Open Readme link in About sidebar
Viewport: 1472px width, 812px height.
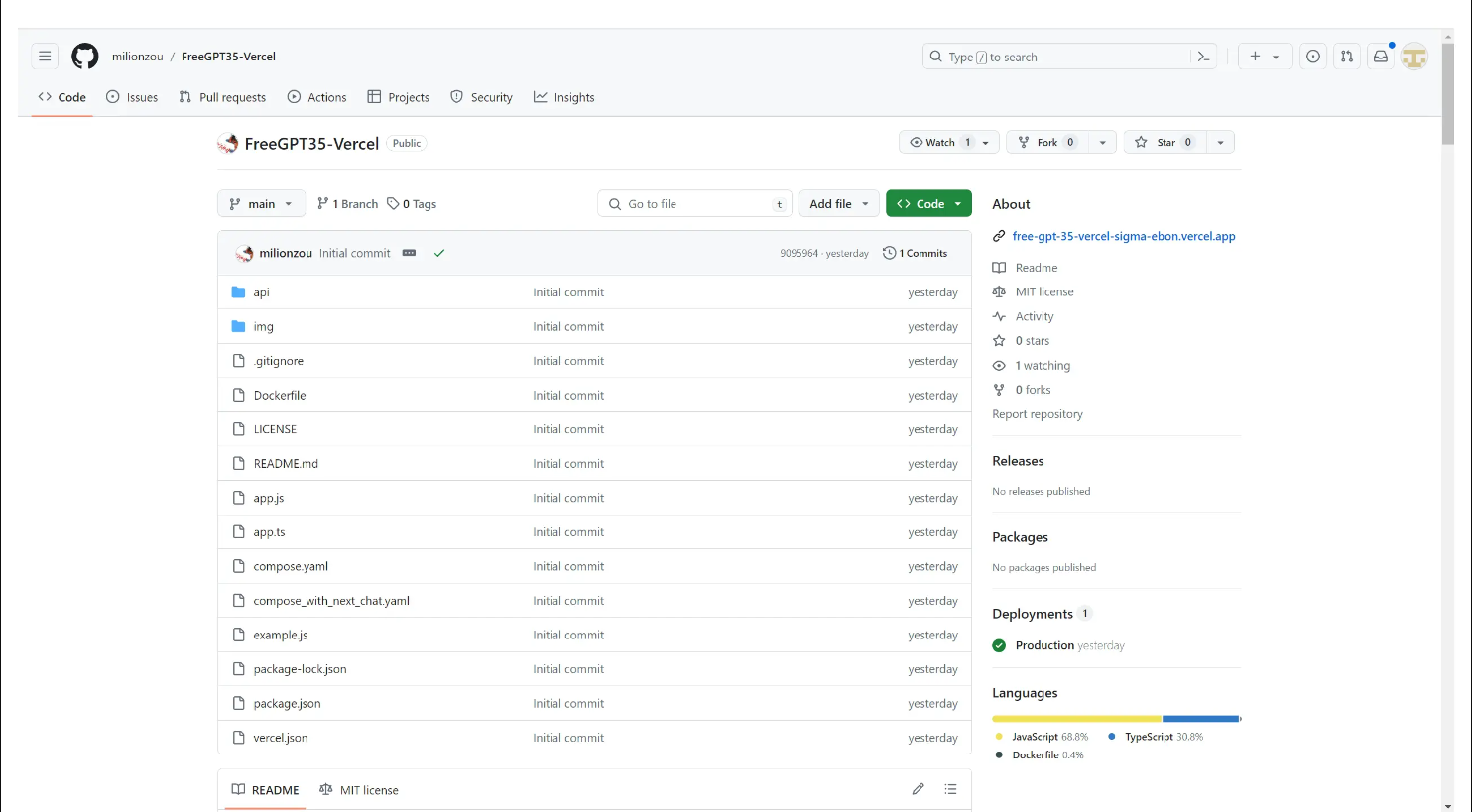(x=1037, y=268)
